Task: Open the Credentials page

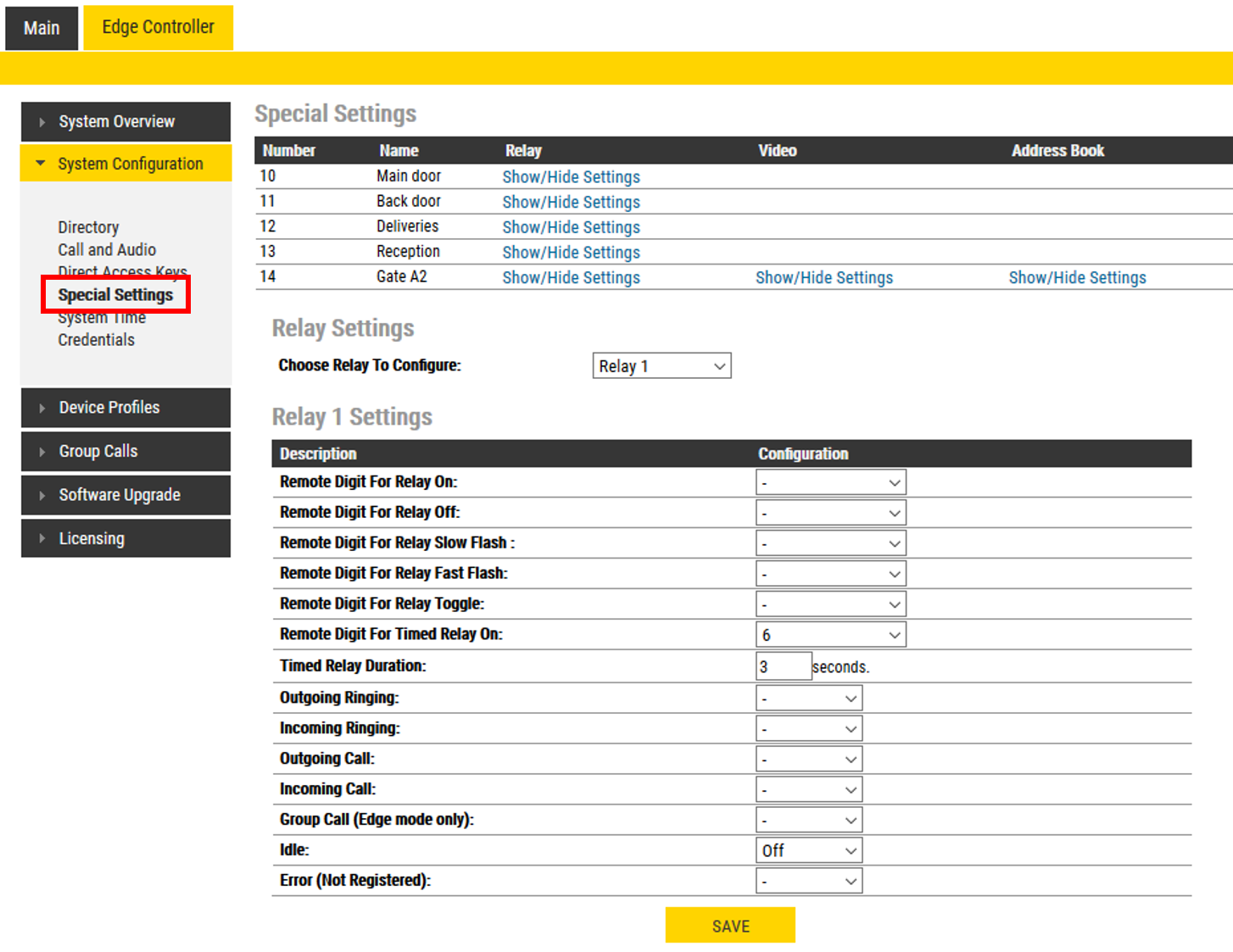Action: 96,340
